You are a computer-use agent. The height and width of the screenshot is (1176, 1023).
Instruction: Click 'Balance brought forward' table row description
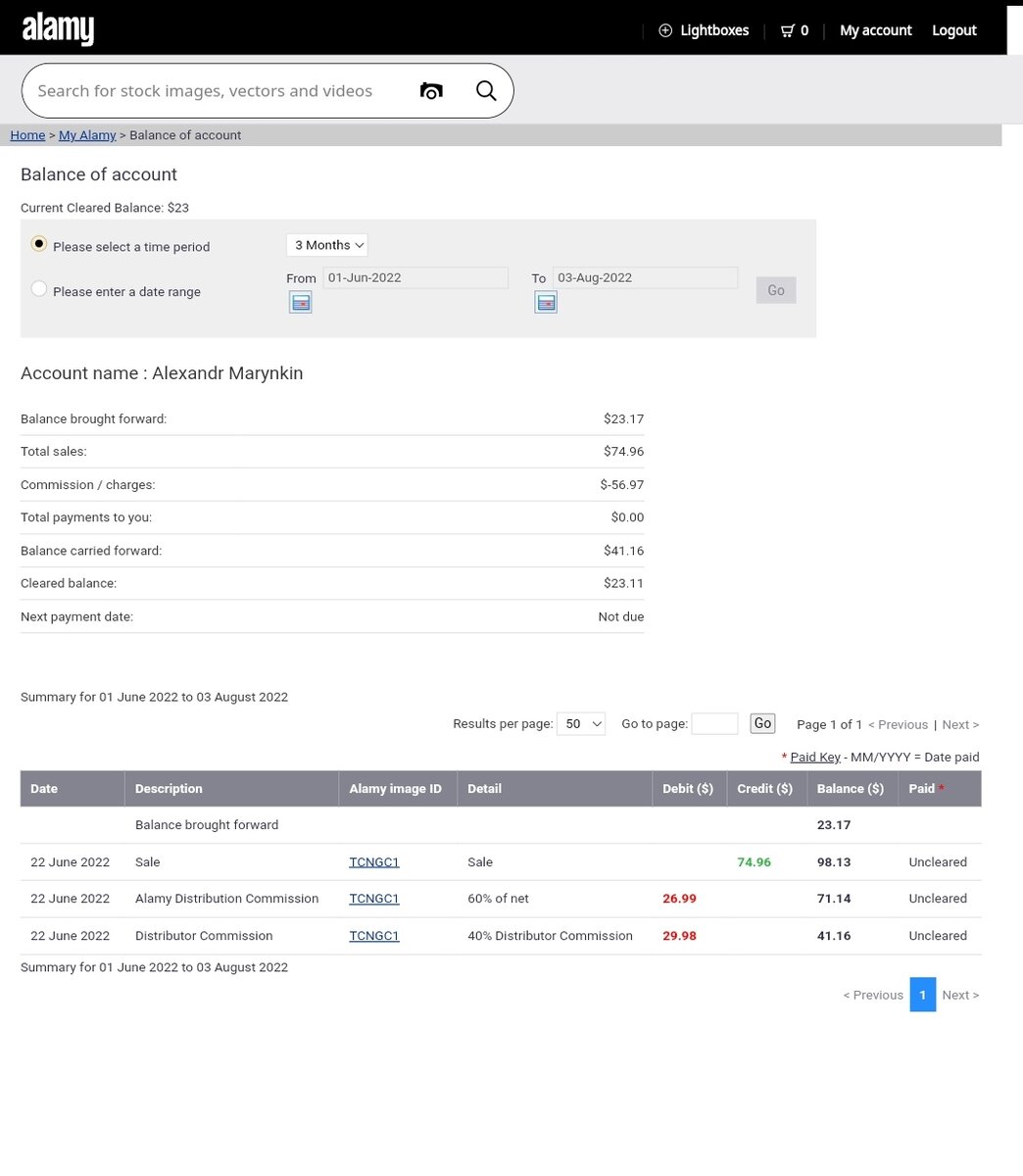point(207,825)
